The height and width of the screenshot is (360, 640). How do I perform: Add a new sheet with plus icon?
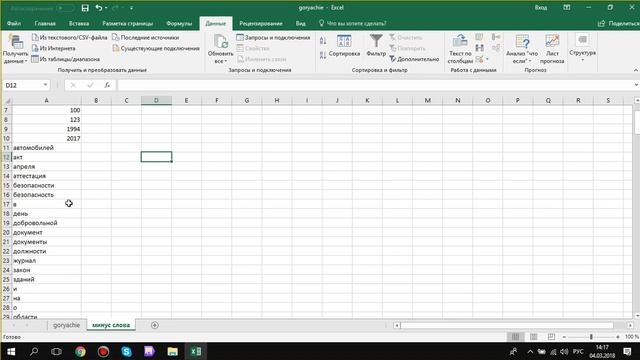tap(155, 325)
